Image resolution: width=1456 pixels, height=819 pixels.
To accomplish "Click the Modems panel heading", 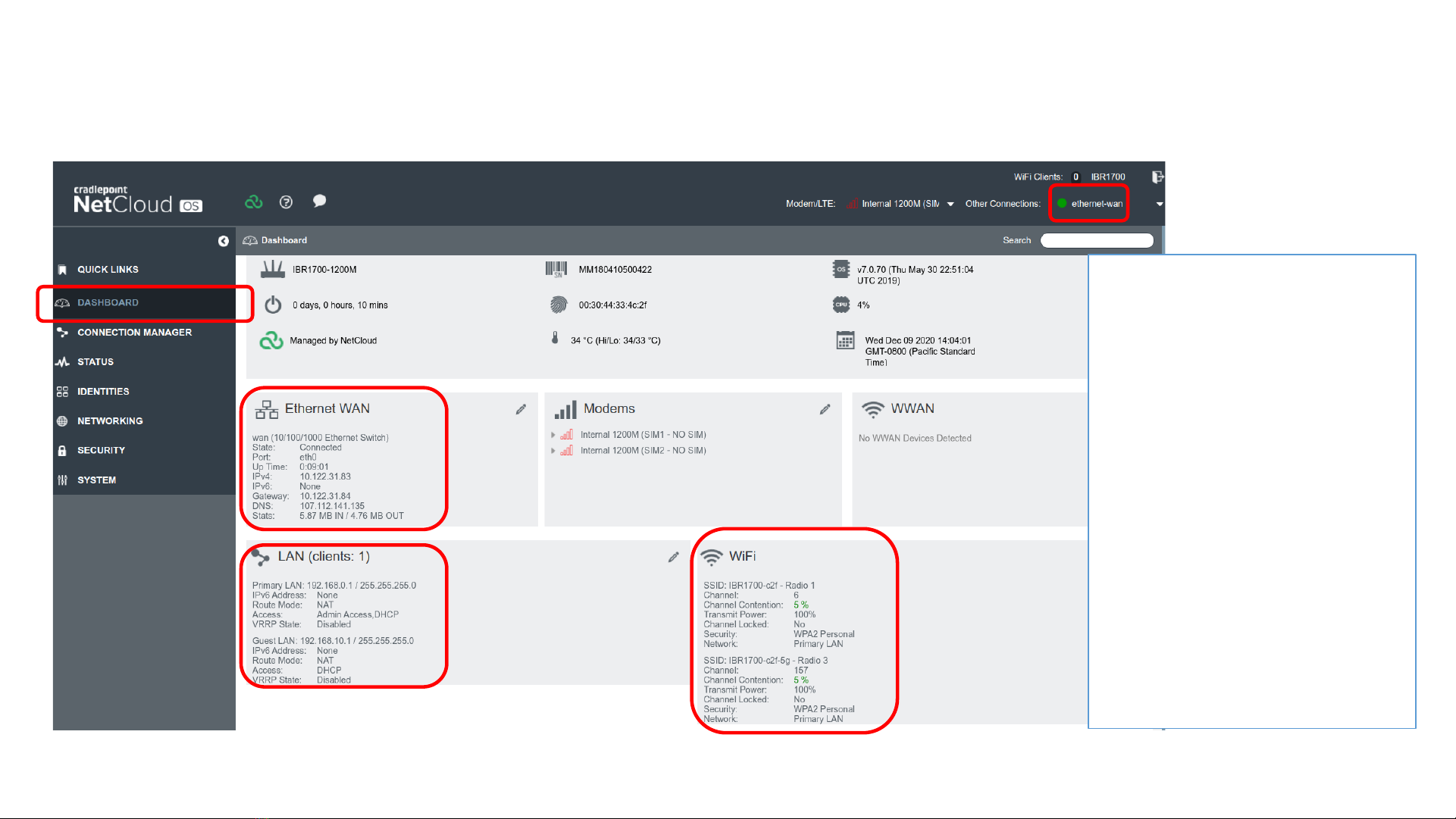I will 609,409.
